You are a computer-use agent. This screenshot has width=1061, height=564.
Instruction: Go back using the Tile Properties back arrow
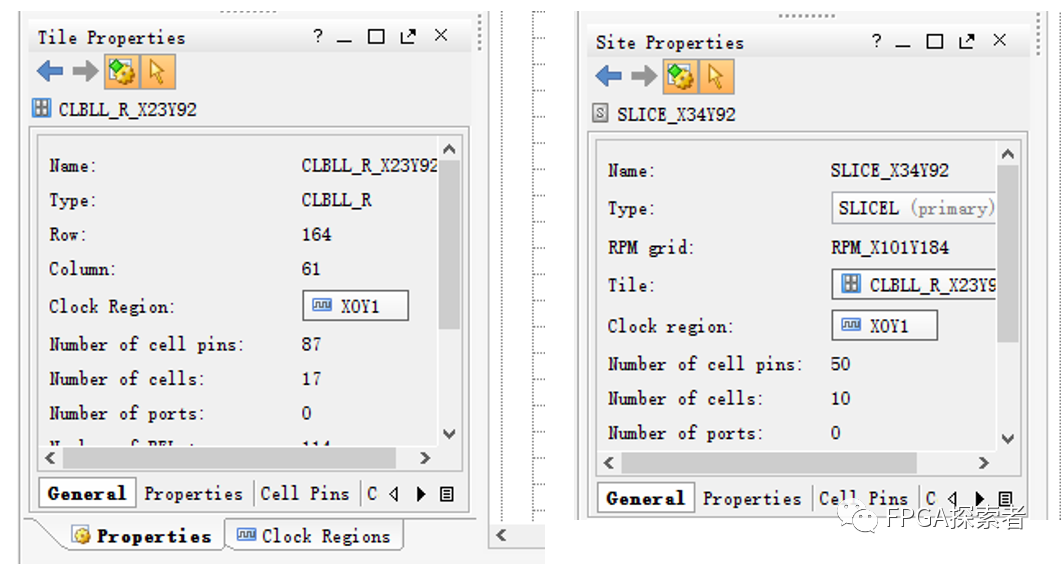(x=50, y=71)
